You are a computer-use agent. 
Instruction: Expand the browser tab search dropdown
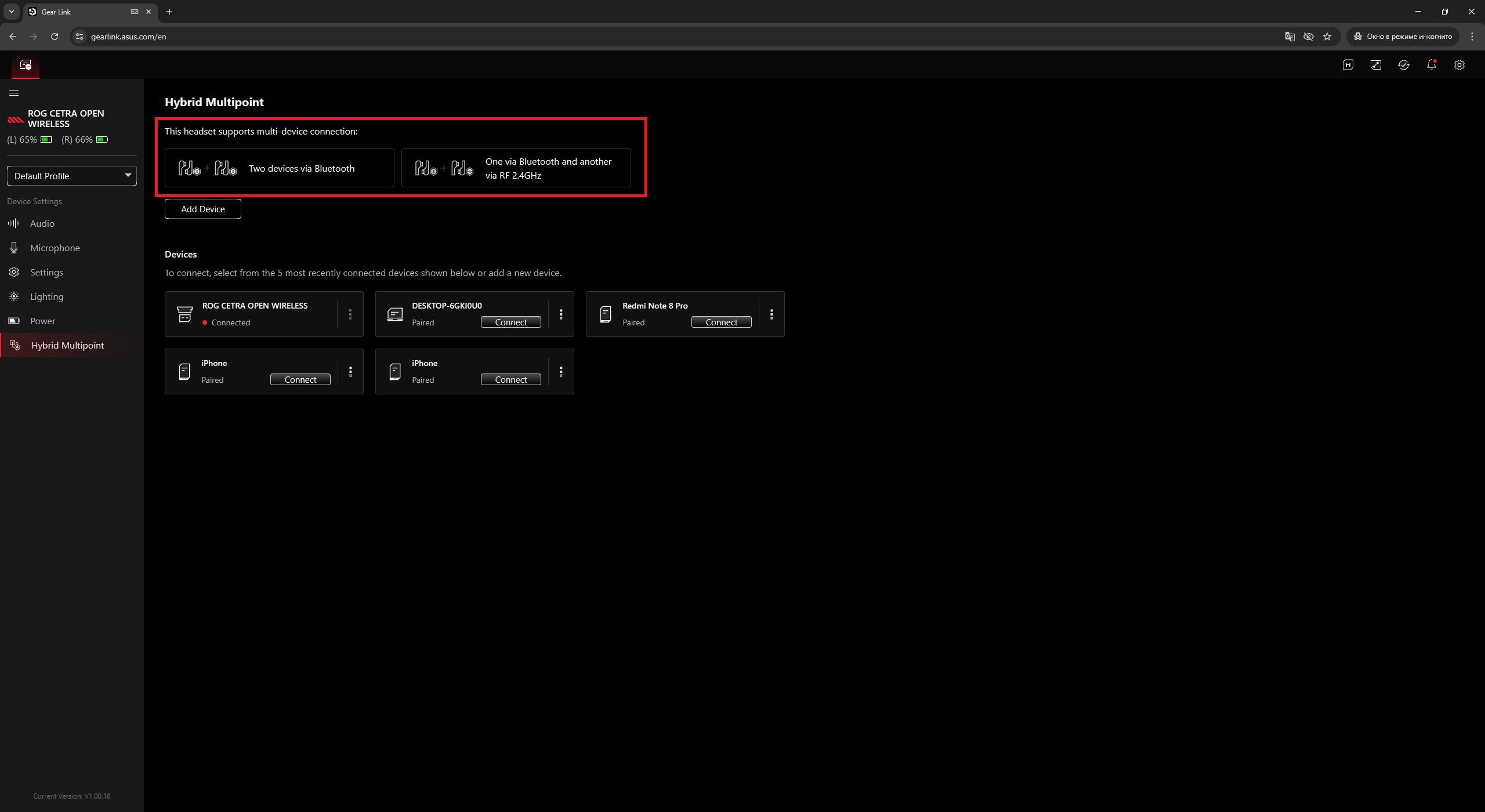click(11, 12)
